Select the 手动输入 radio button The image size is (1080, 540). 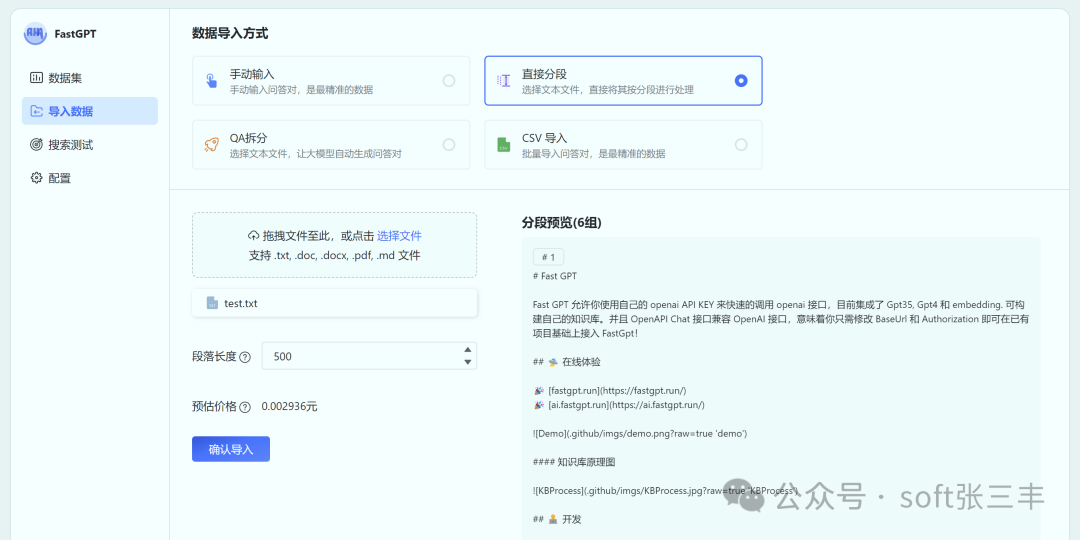449,81
